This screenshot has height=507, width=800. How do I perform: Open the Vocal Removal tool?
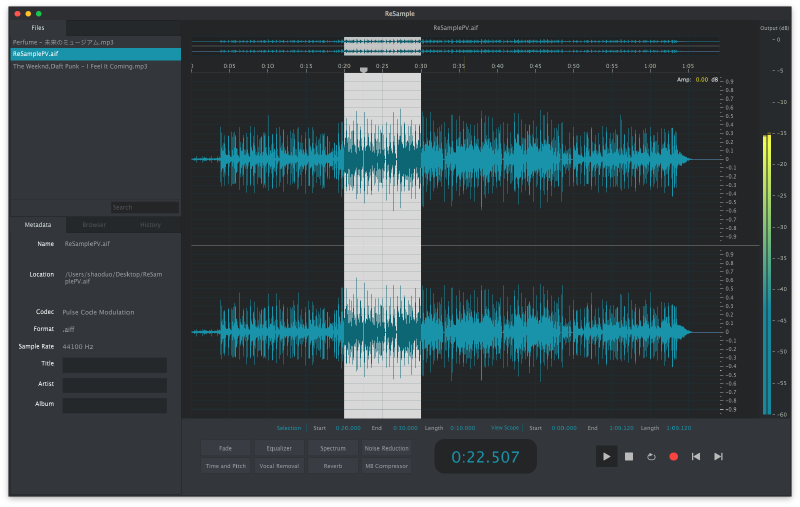pos(279,466)
